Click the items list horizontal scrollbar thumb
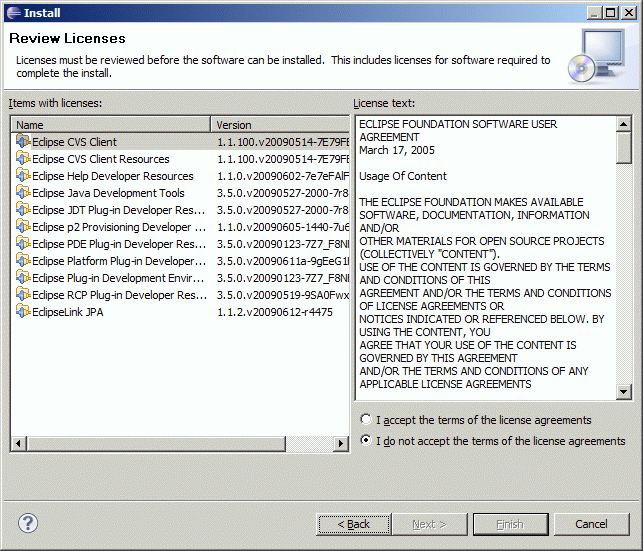Image resolution: width=643 pixels, height=551 pixels. pos(156,443)
